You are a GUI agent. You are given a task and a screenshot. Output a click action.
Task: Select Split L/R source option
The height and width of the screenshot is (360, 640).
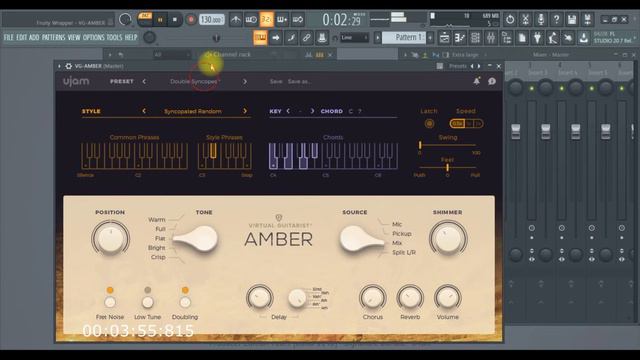(404, 252)
